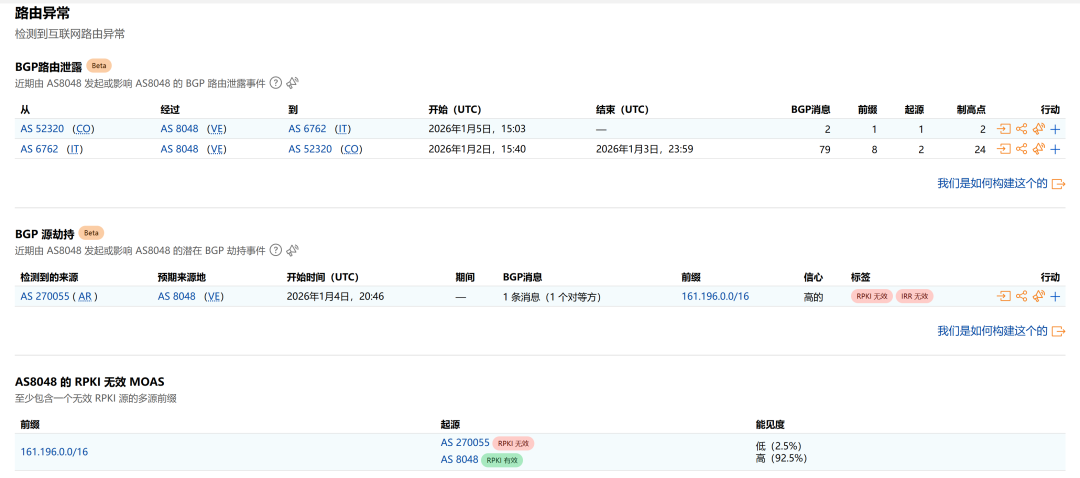The width and height of the screenshot is (1080, 478).
Task: Open details arrow icon for first route leak
Action: tap(1004, 129)
